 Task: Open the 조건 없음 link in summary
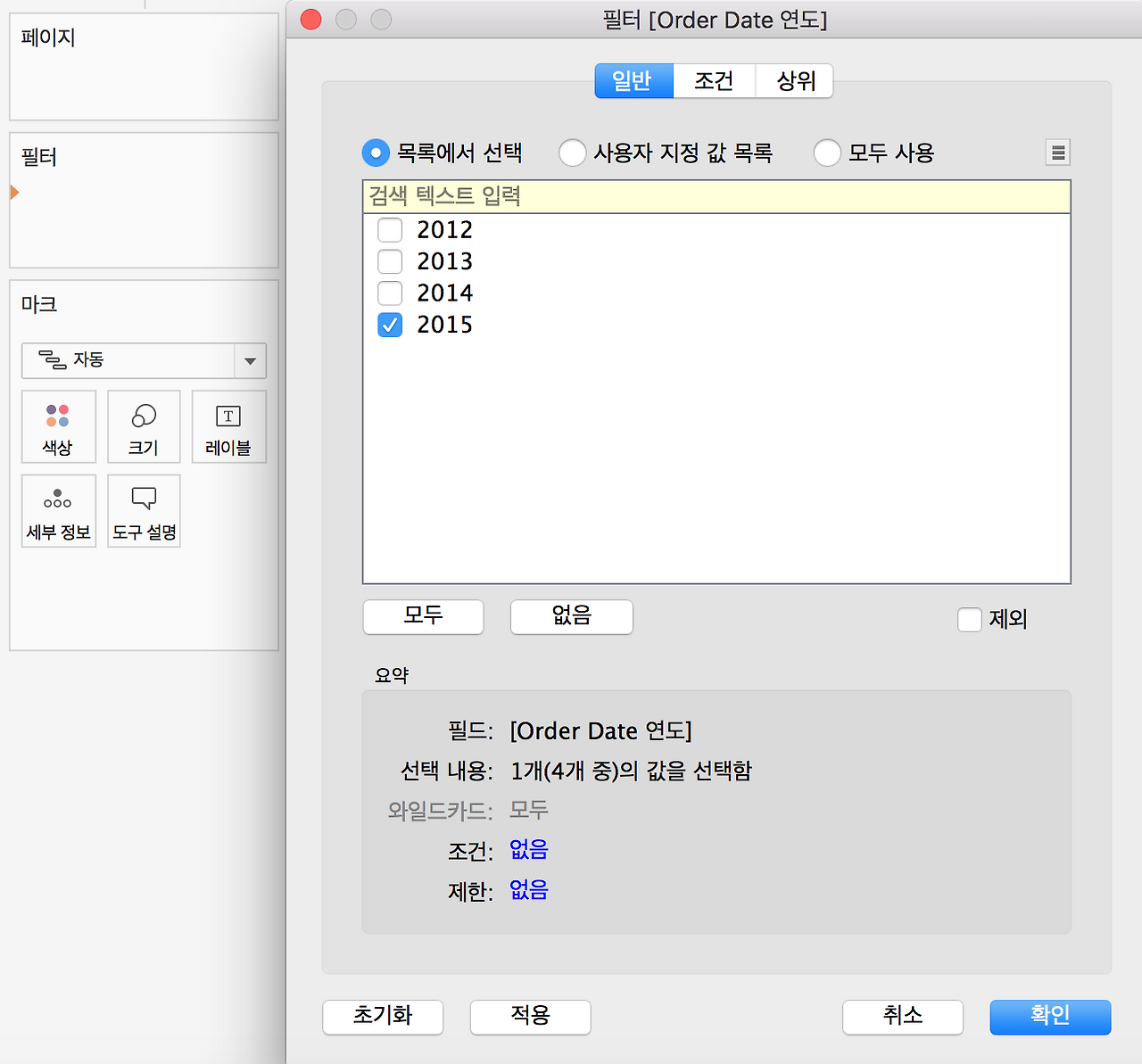(x=529, y=850)
